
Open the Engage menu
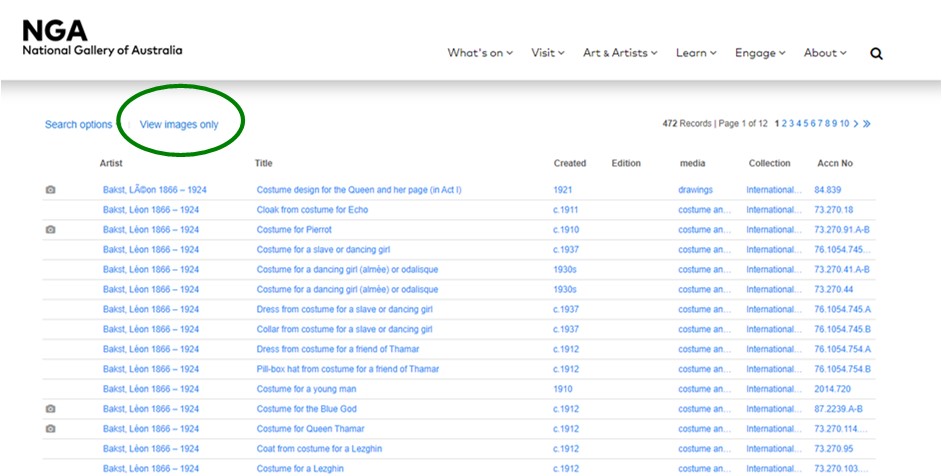point(760,54)
